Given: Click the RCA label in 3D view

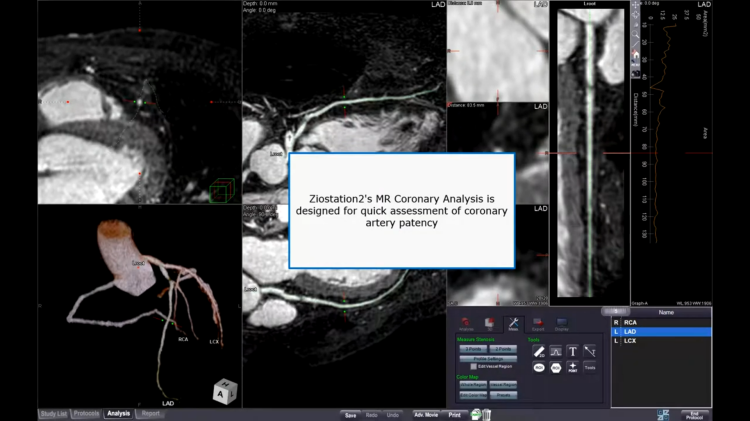Looking at the screenshot, I should coord(183,339).
